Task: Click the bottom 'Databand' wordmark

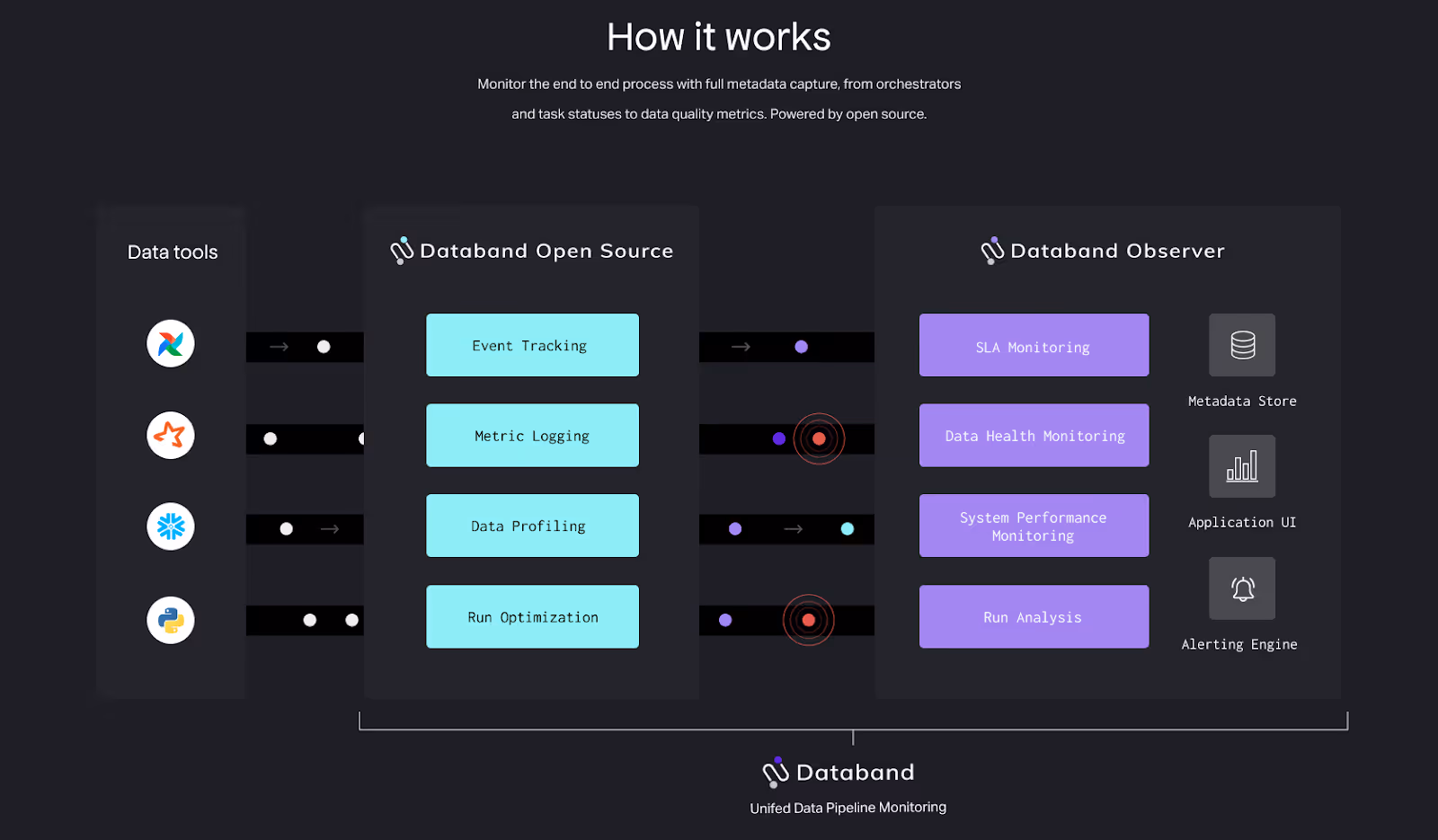Action: [856, 773]
